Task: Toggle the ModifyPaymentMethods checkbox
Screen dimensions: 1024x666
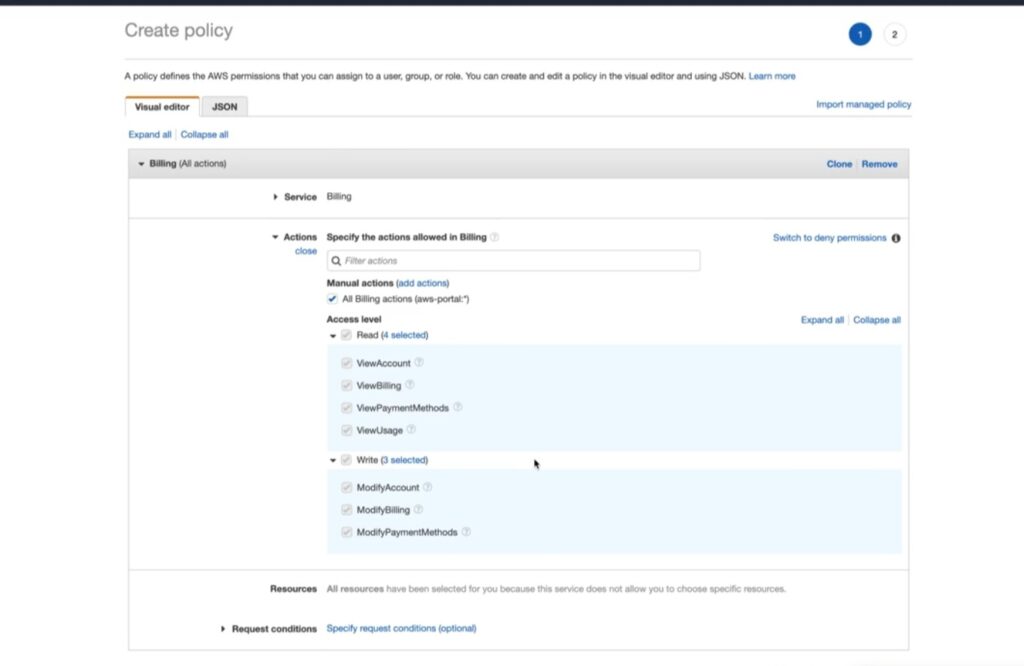Action: [x=346, y=532]
